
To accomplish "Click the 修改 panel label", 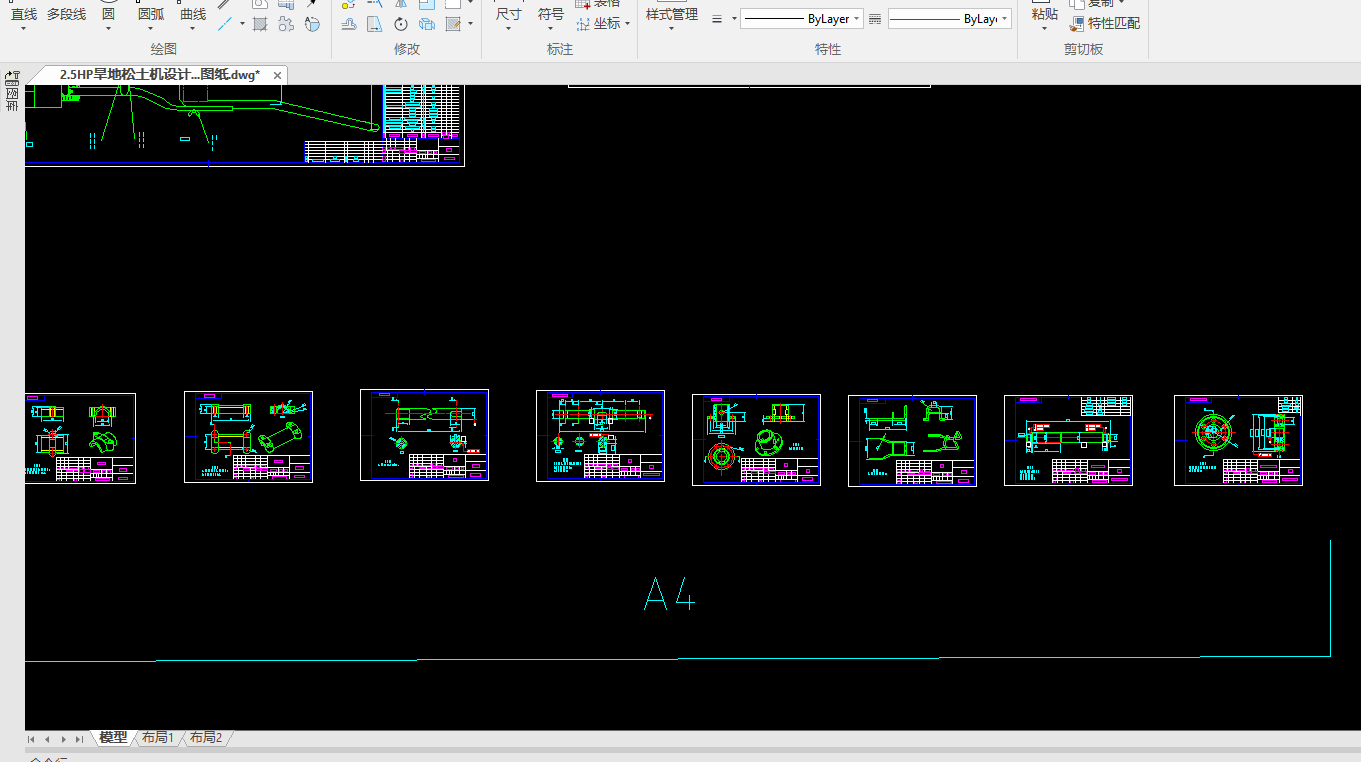I will click(x=407, y=49).
